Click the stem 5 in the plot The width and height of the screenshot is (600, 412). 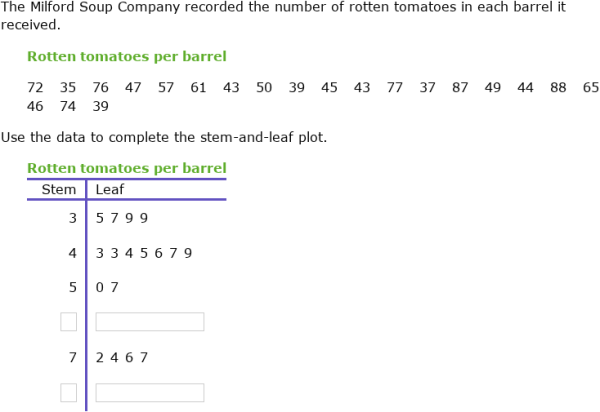point(73,287)
